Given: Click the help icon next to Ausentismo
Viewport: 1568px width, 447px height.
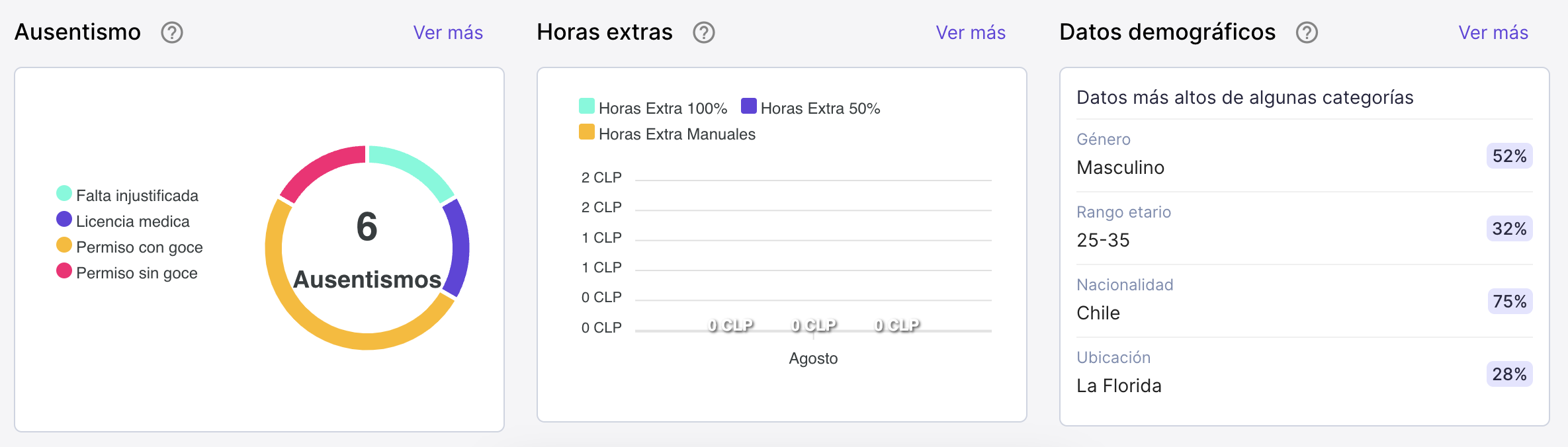Looking at the screenshot, I should (172, 32).
